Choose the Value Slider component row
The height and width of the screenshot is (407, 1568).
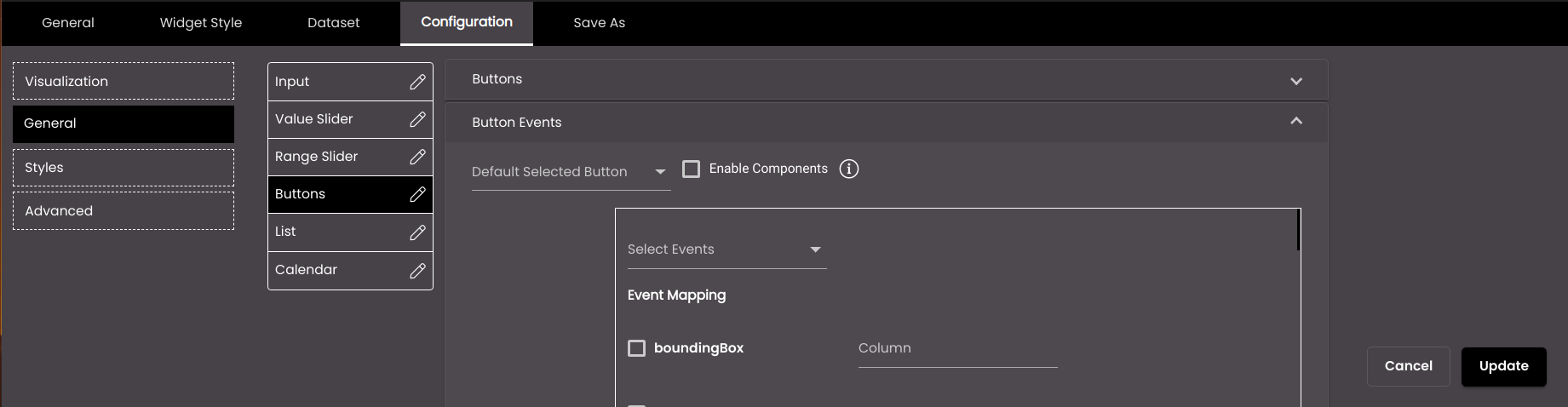(350, 119)
